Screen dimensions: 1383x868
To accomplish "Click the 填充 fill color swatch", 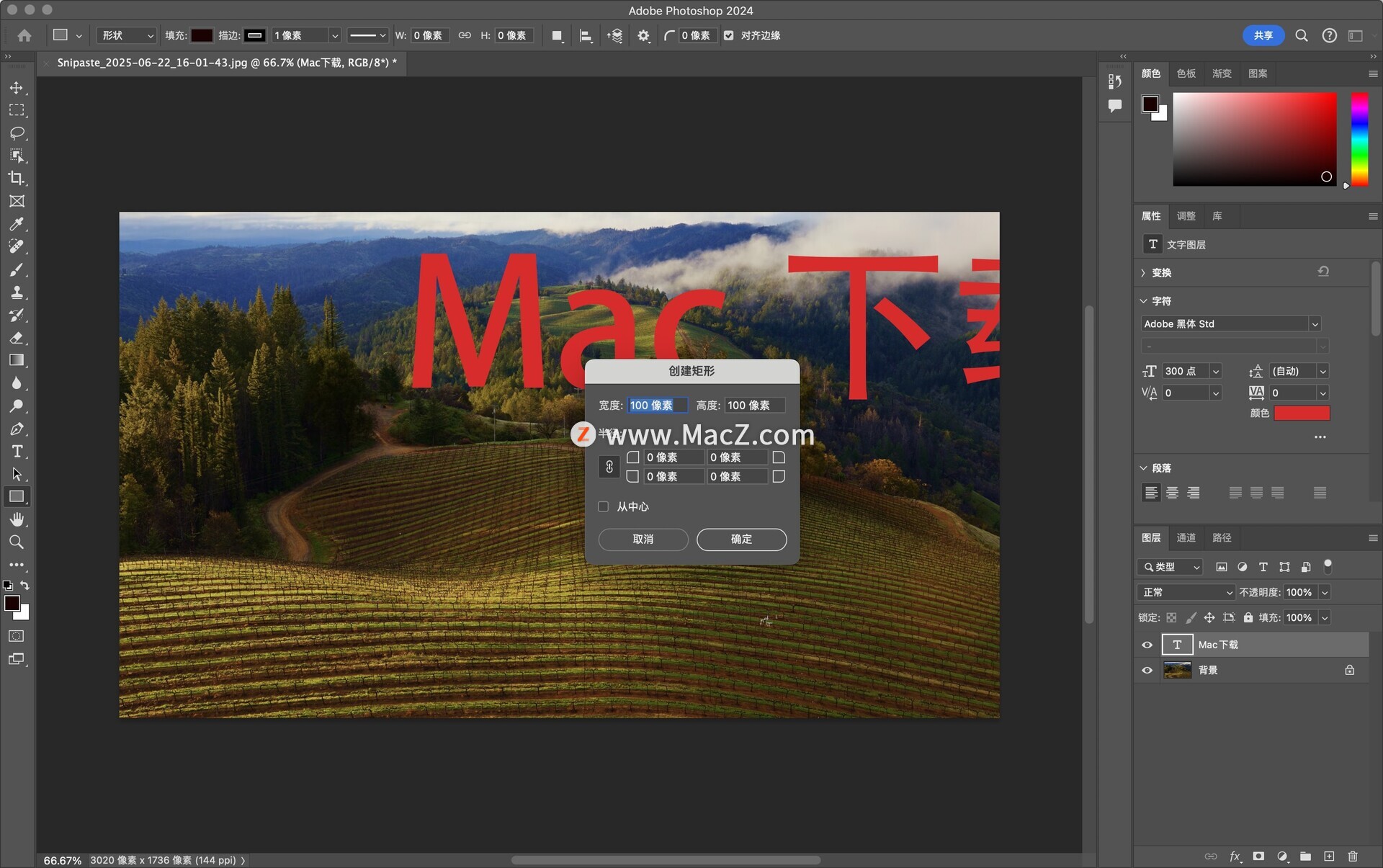I will [x=202, y=35].
